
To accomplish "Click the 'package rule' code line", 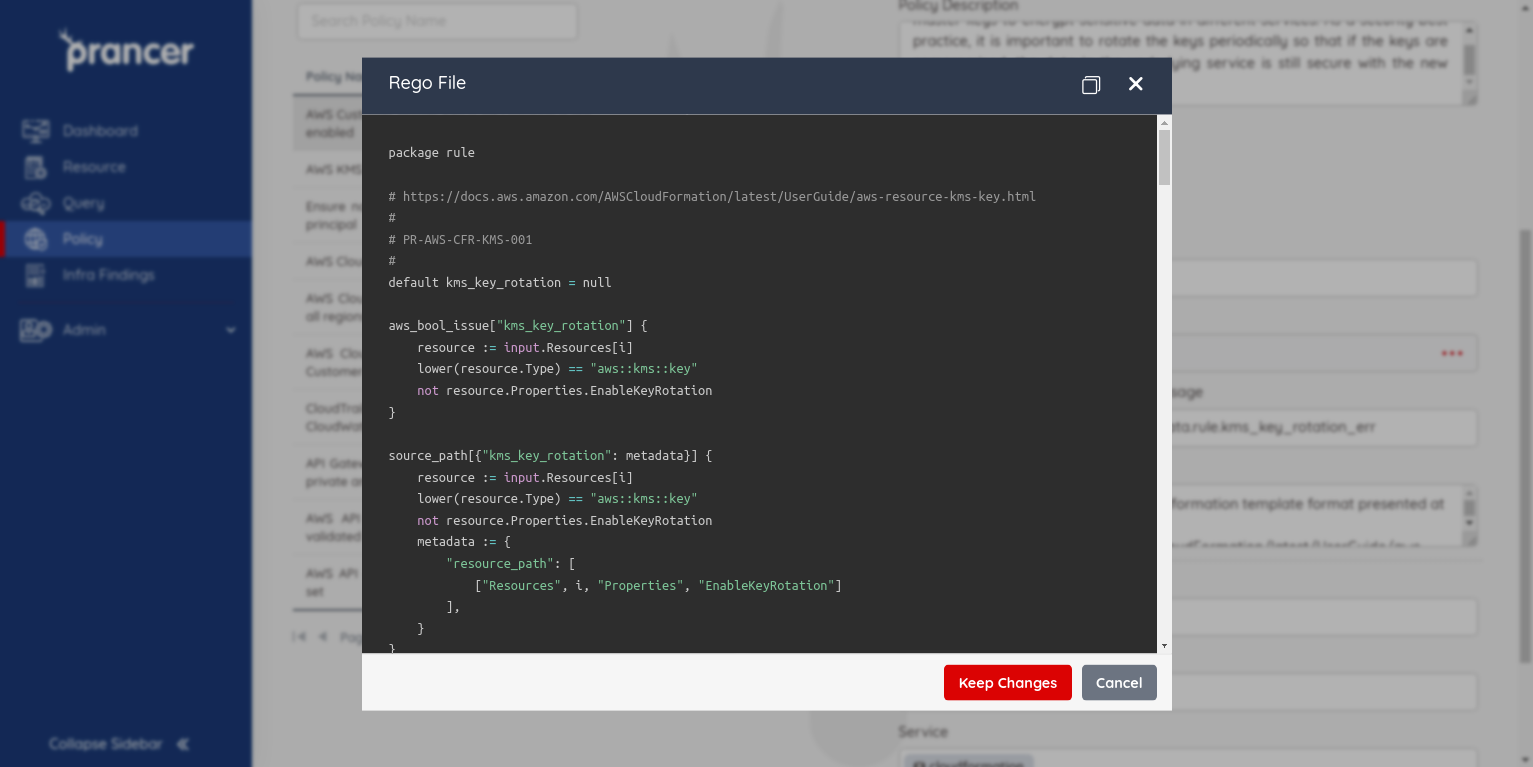I will pos(431,153).
